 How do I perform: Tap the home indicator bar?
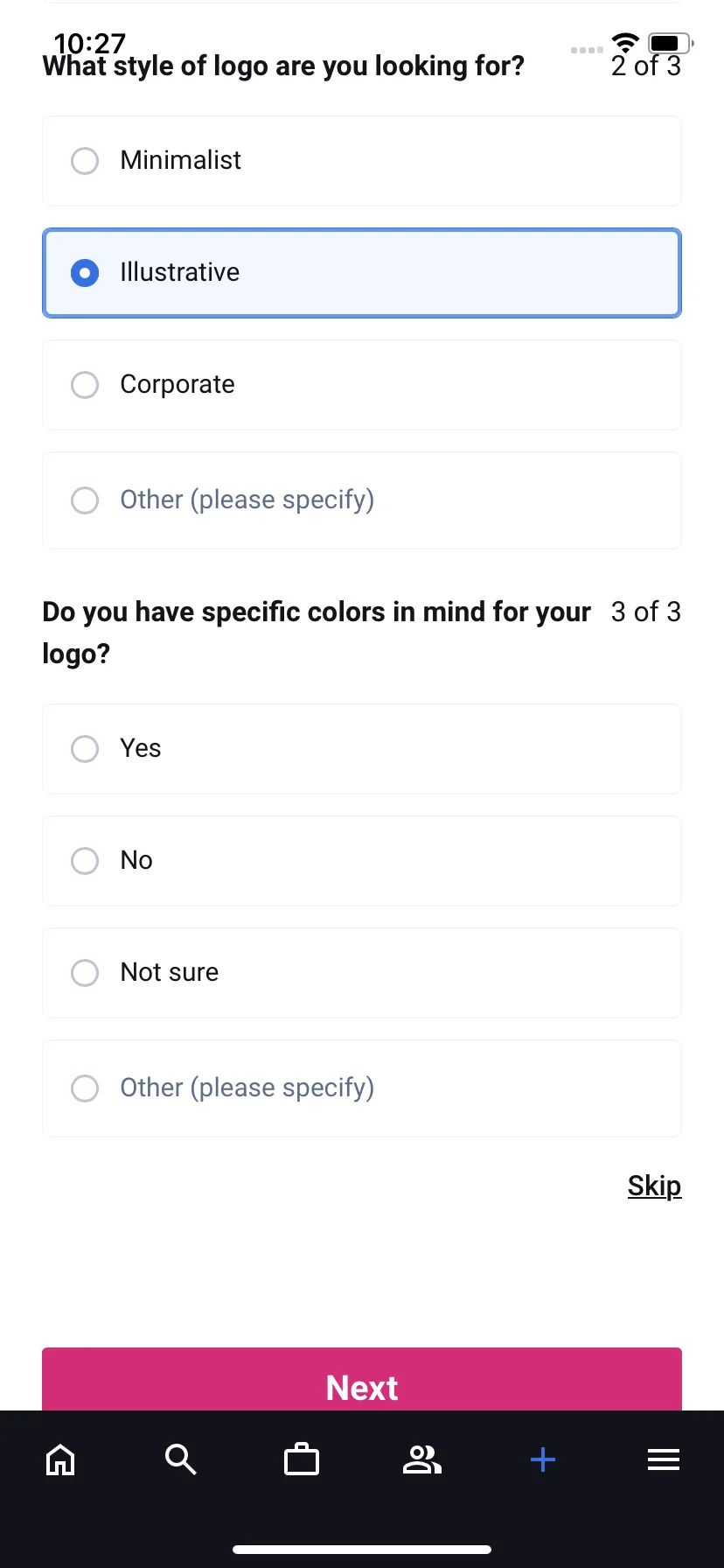tap(362, 1550)
